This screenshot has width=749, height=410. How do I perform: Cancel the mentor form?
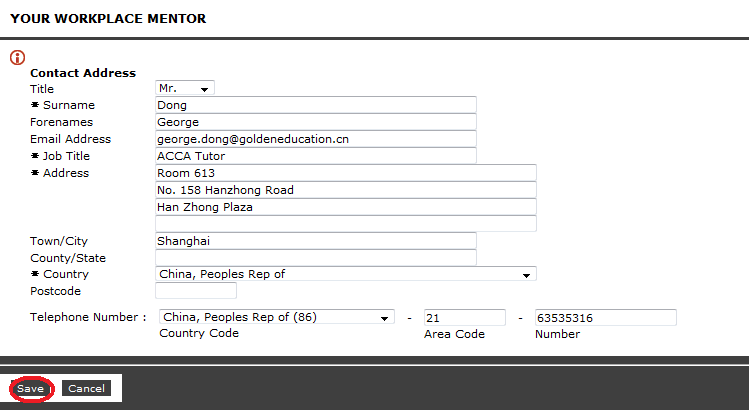coord(86,388)
